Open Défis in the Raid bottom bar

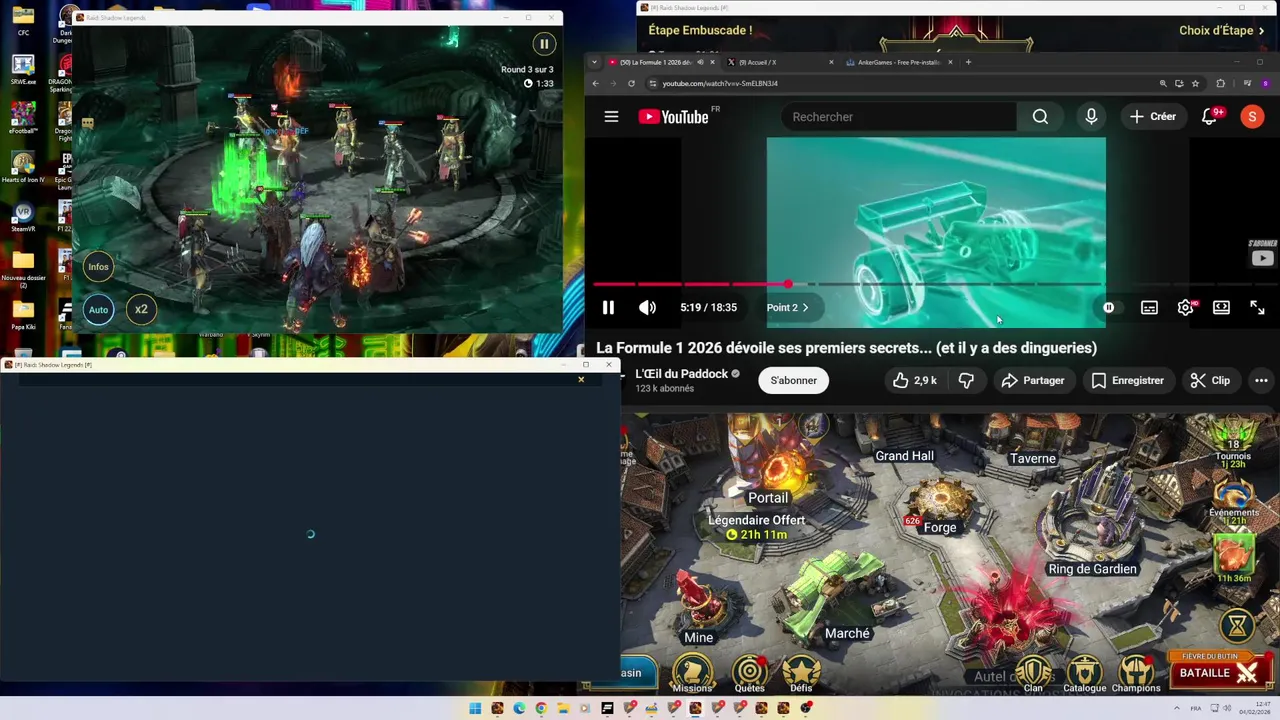coord(801,674)
